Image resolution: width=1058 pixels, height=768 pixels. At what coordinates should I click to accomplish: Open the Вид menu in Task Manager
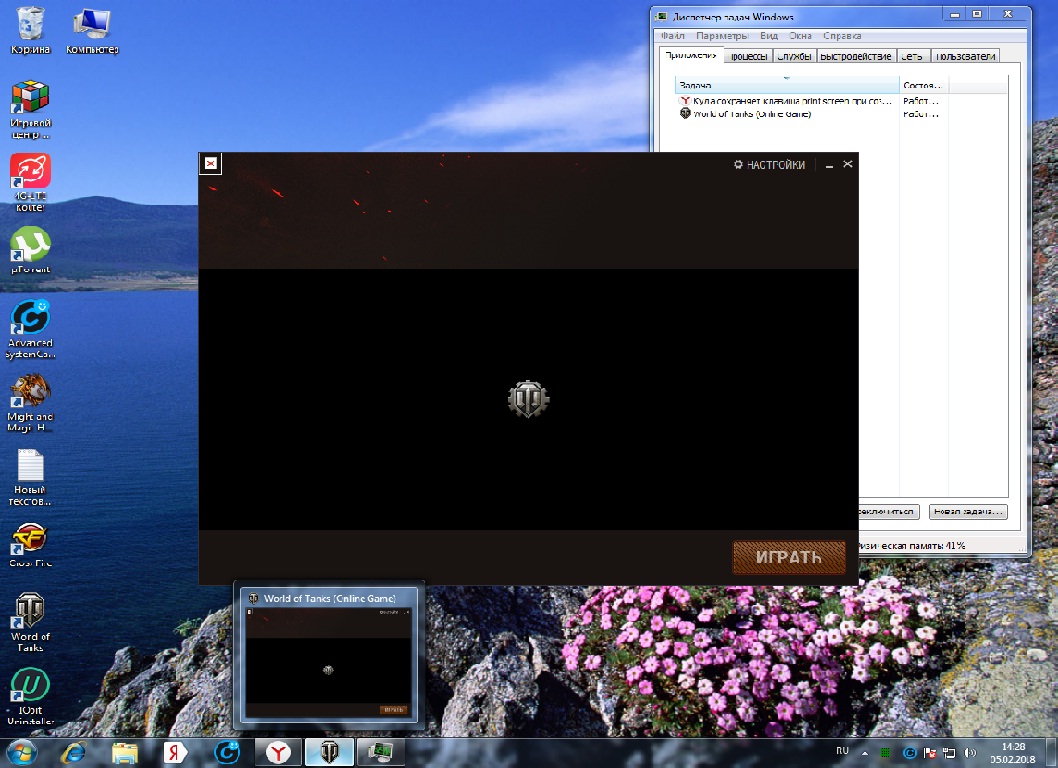coord(767,36)
